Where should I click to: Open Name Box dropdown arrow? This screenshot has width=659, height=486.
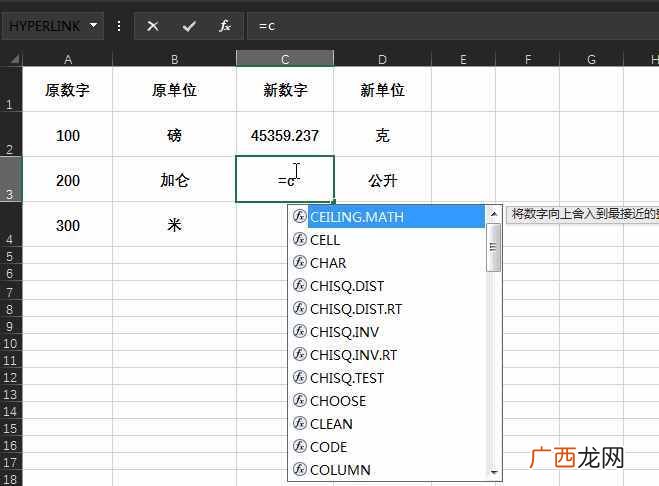click(93, 26)
